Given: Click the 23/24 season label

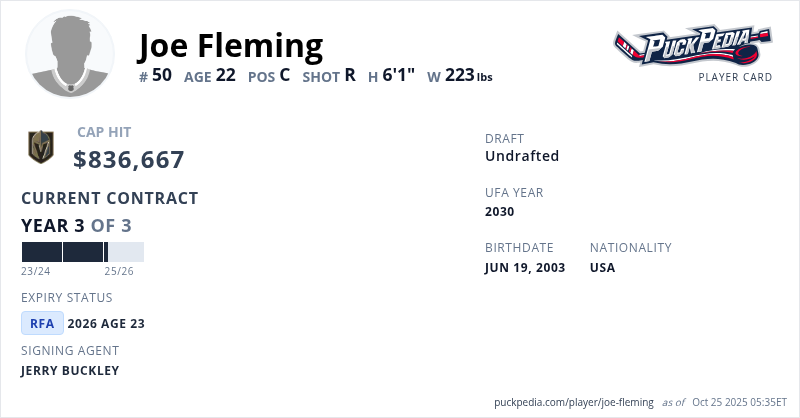Looking at the screenshot, I should pyautogui.click(x=36, y=271).
